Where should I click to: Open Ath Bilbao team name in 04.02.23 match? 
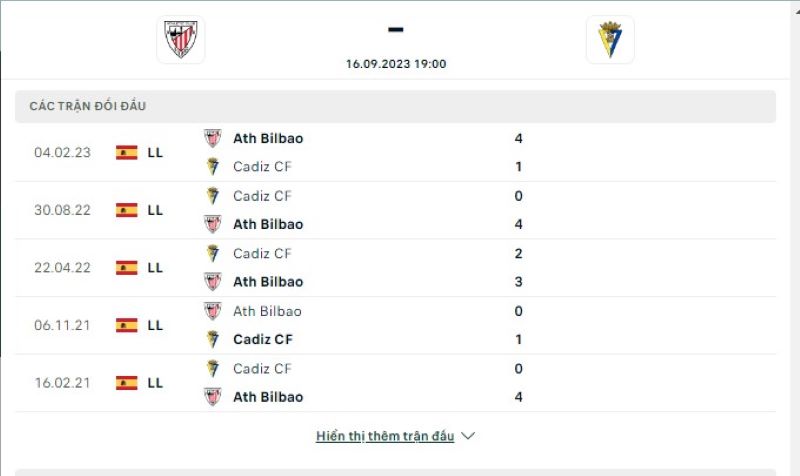tap(268, 138)
